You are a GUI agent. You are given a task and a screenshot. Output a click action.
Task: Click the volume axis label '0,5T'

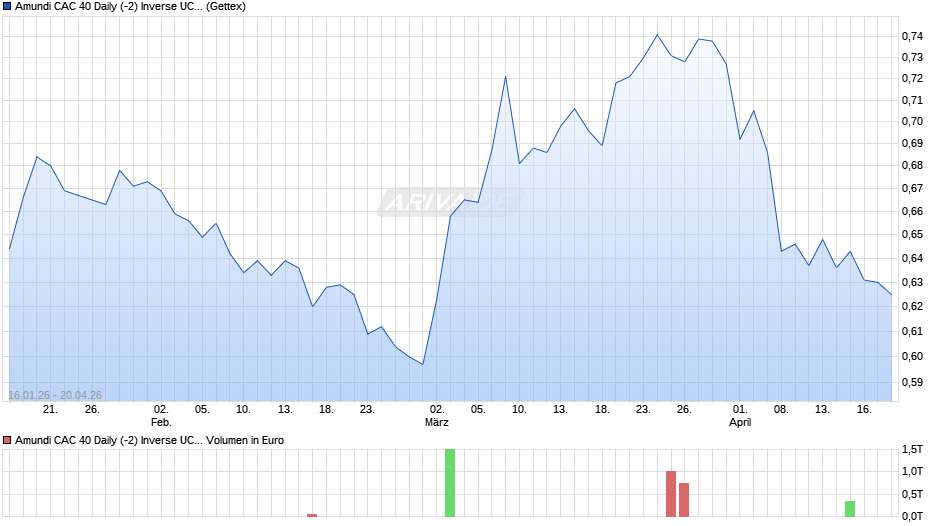[912, 494]
